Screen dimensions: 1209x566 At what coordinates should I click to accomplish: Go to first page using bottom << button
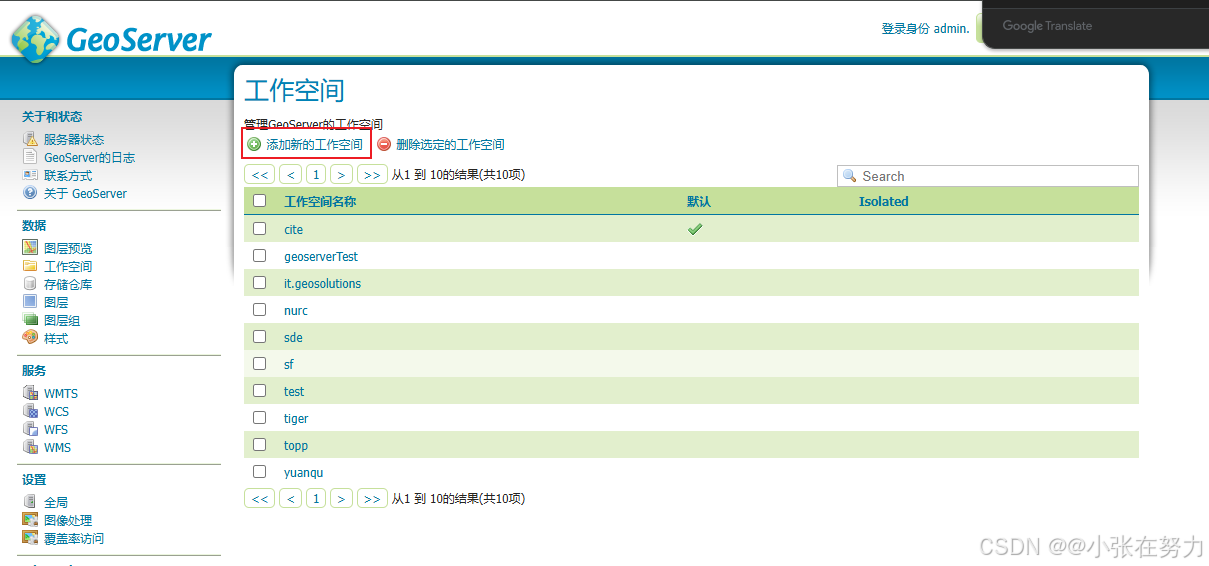click(x=260, y=498)
